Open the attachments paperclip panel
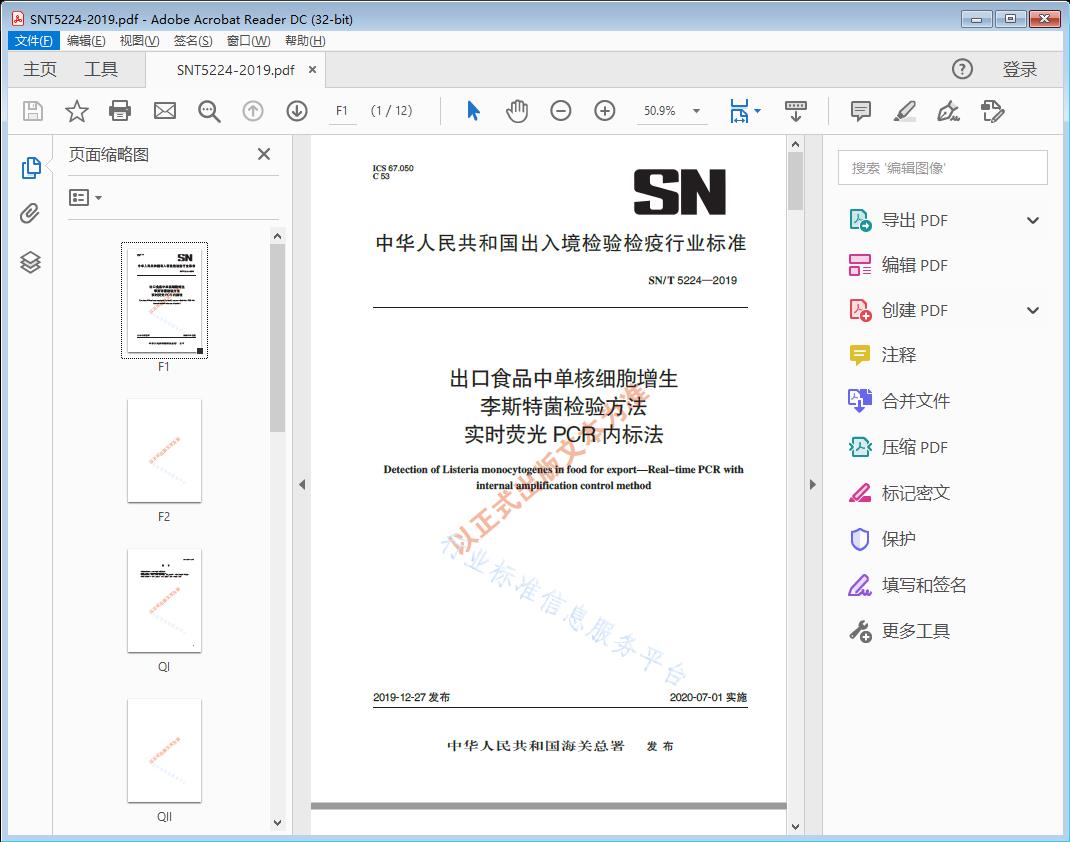 (30, 213)
